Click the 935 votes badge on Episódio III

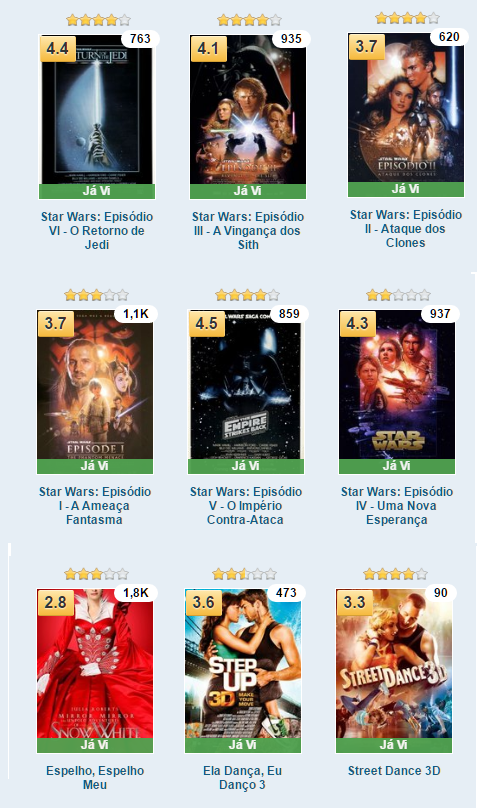click(291, 39)
